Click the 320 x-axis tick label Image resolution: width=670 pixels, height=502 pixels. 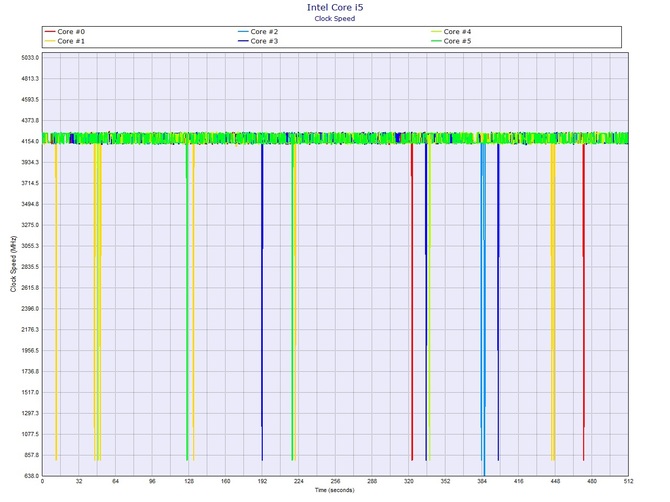pyautogui.click(x=409, y=481)
